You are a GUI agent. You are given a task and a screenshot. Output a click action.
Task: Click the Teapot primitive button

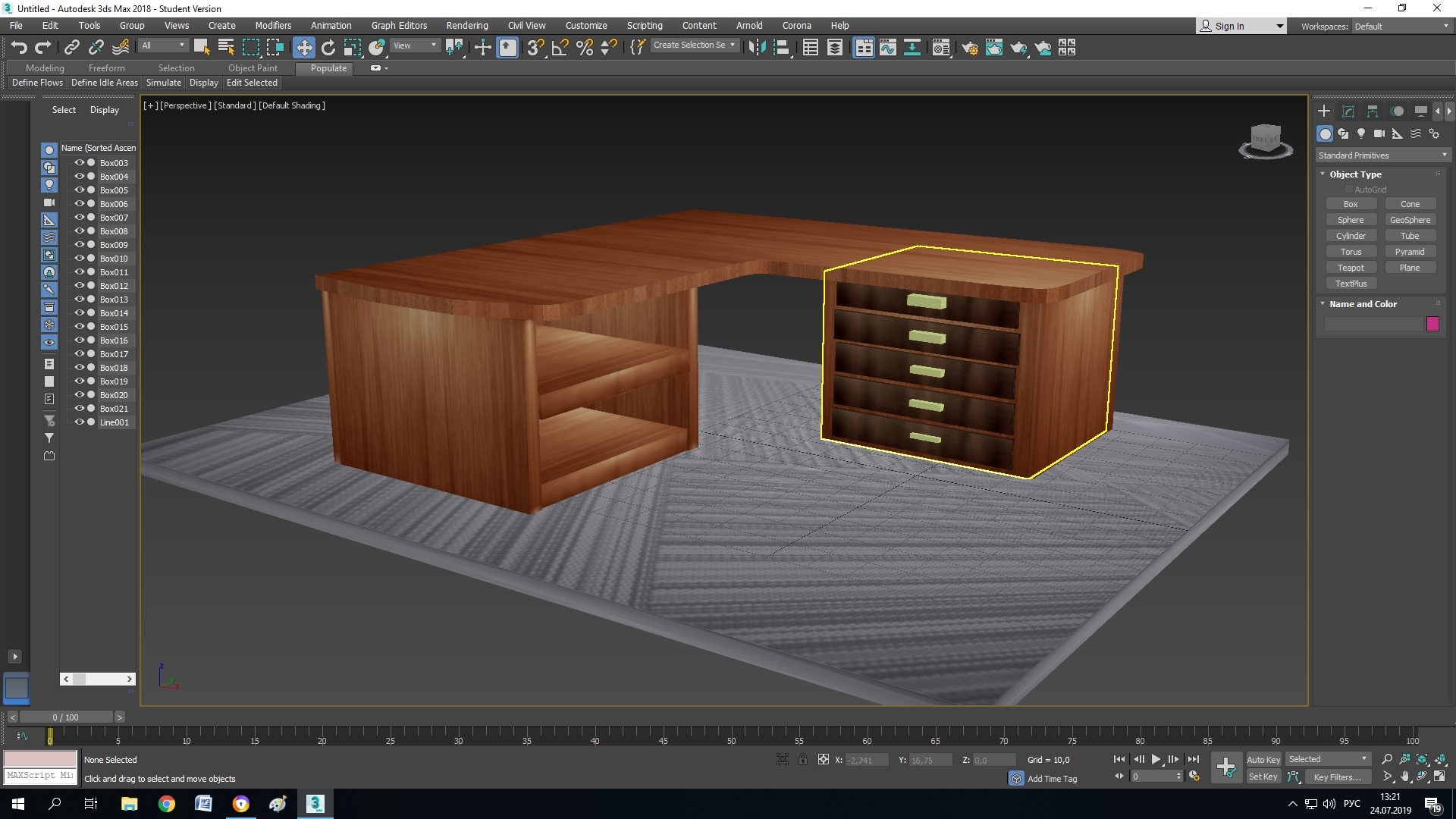tap(1351, 268)
